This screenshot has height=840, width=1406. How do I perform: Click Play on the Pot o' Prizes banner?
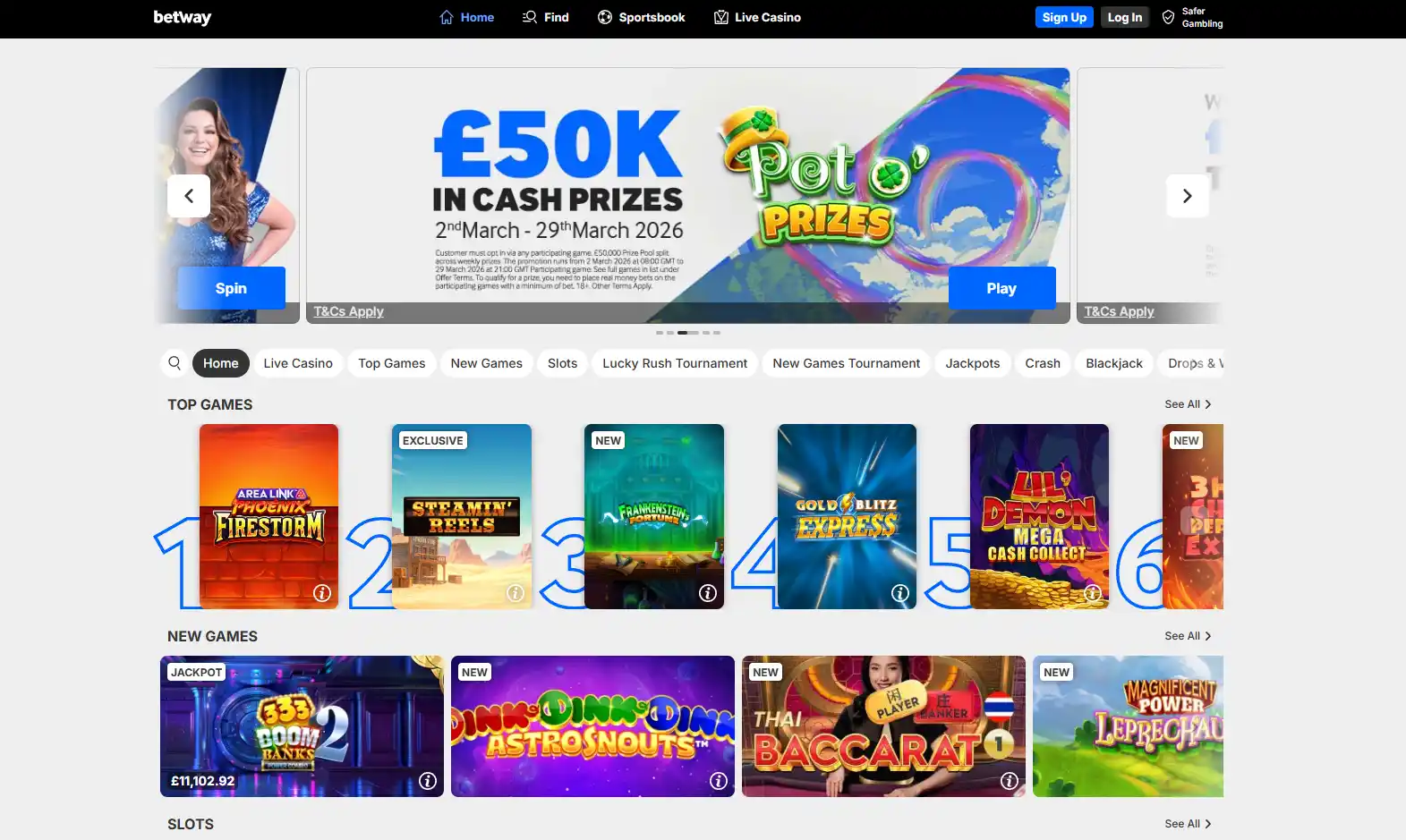click(1002, 288)
